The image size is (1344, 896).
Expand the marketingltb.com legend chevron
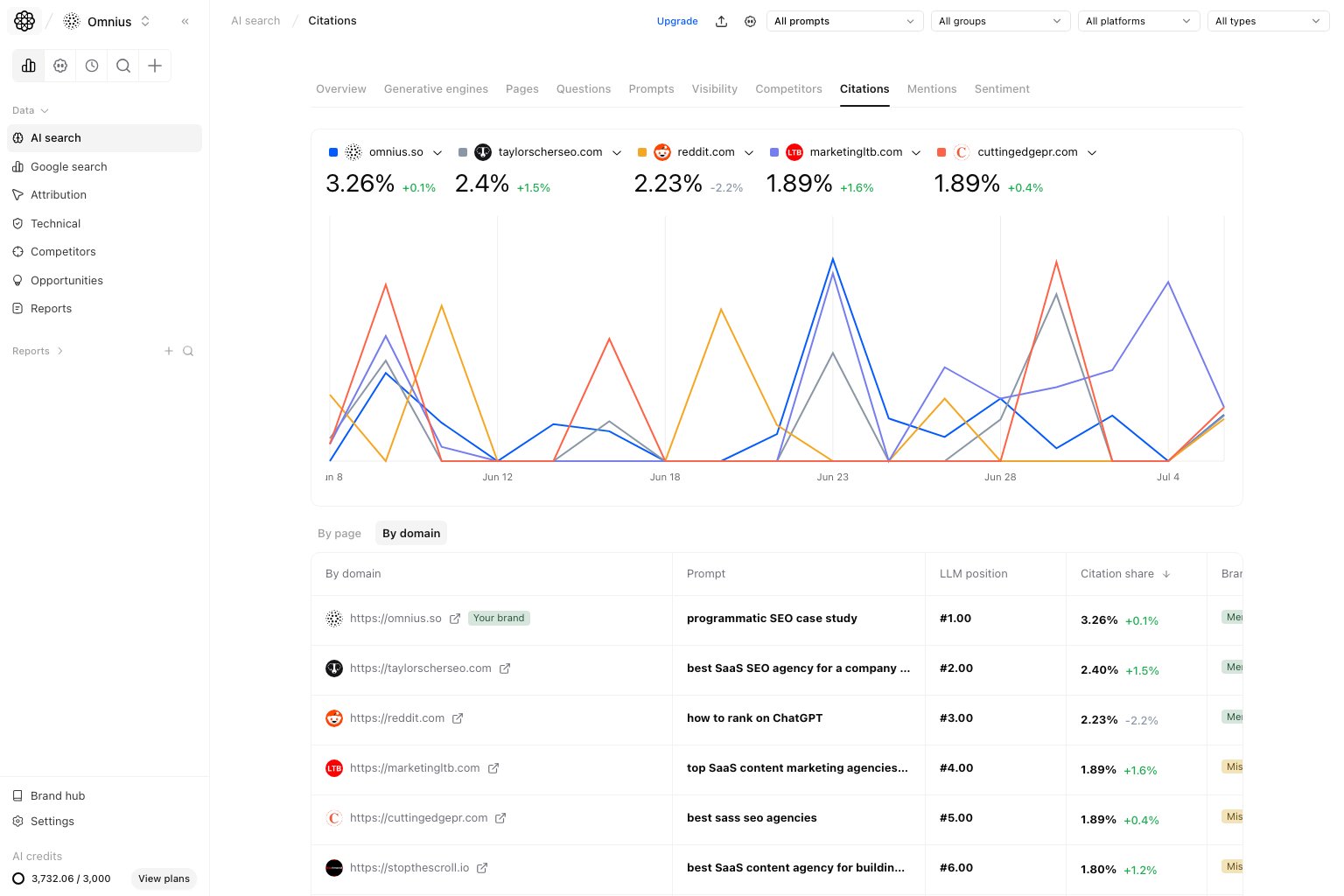coord(916,152)
